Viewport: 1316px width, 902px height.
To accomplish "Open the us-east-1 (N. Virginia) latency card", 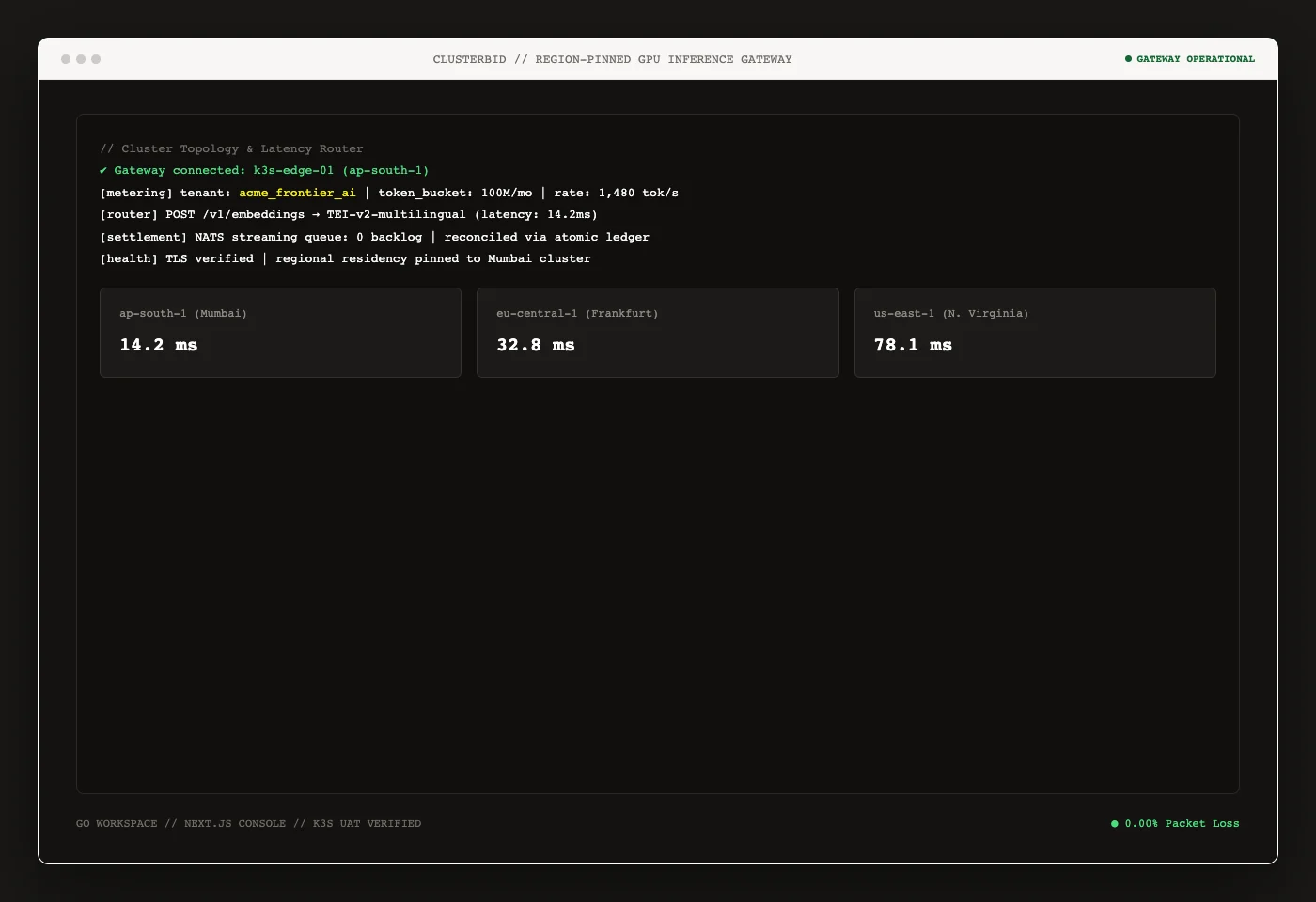I will [x=1035, y=333].
